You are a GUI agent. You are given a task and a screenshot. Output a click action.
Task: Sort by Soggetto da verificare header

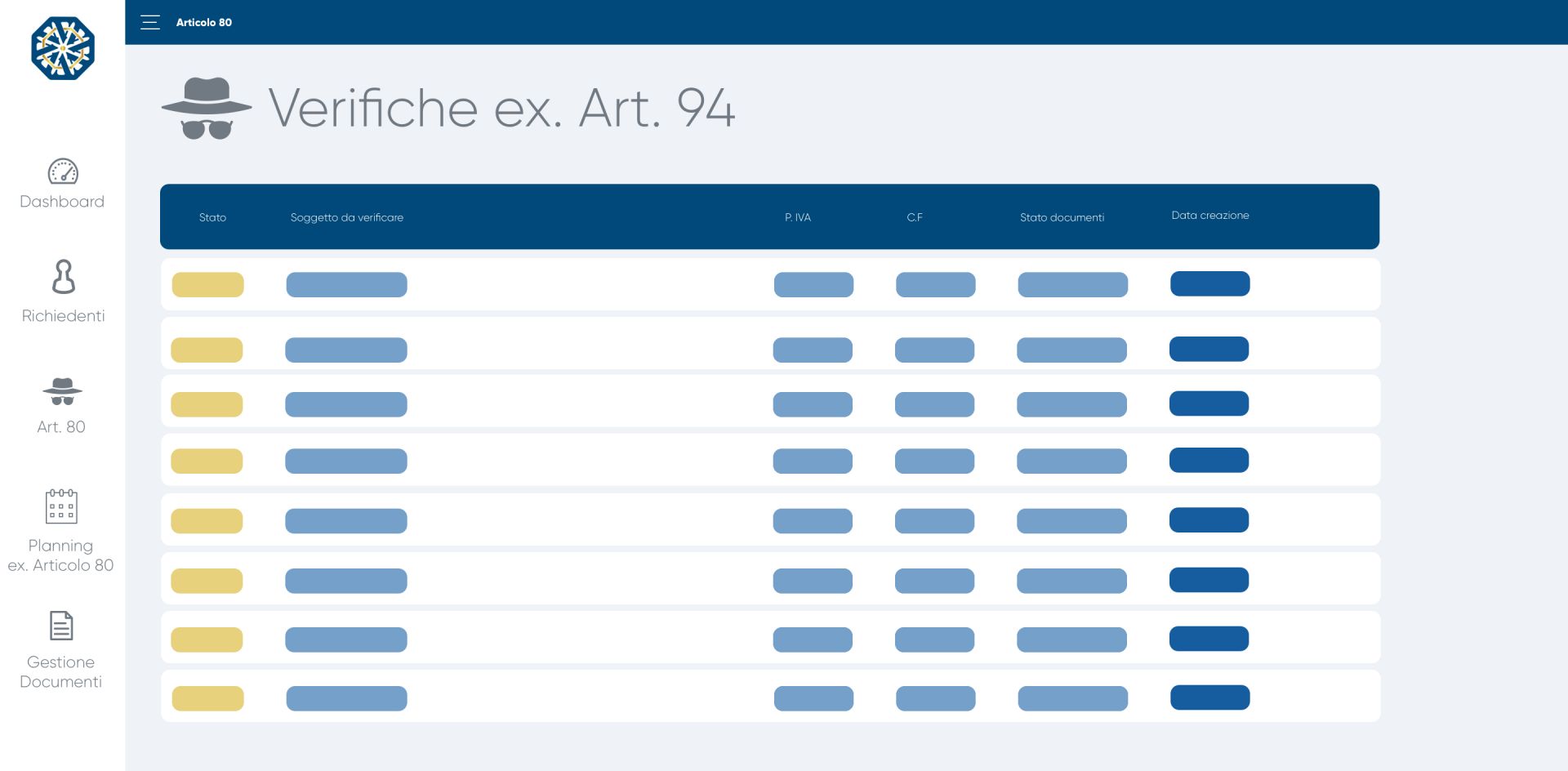(x=347, y=217)
